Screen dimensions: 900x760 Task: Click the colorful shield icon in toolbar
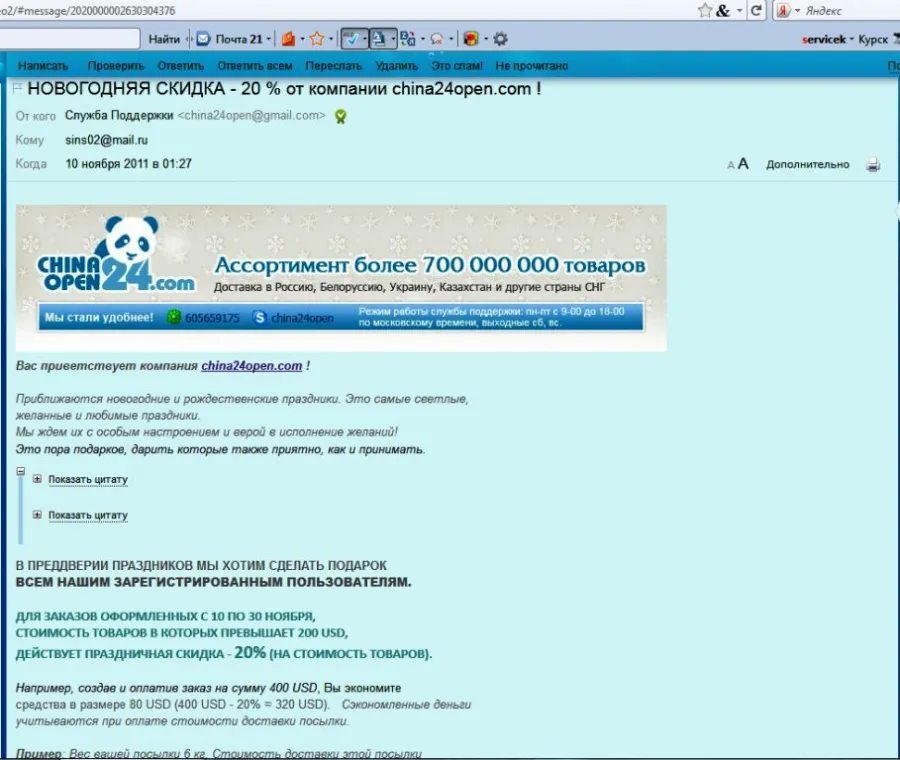click(x=471, y=39)
